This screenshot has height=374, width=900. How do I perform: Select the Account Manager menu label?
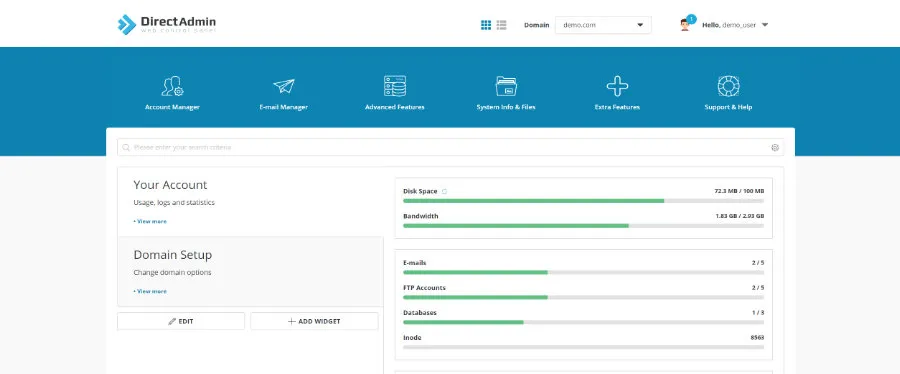click(172, 107)
